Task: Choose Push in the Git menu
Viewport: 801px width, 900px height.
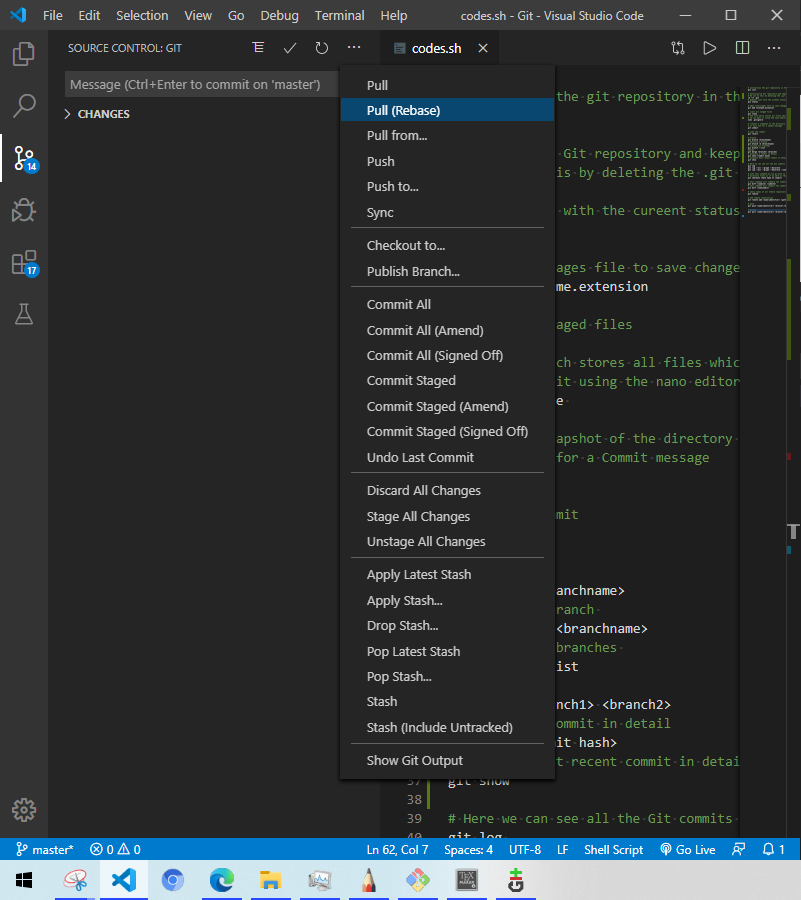Action: 448,161
